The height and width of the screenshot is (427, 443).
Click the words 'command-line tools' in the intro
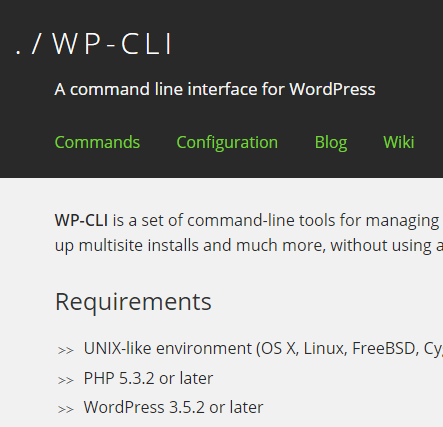tap(261, 221)
